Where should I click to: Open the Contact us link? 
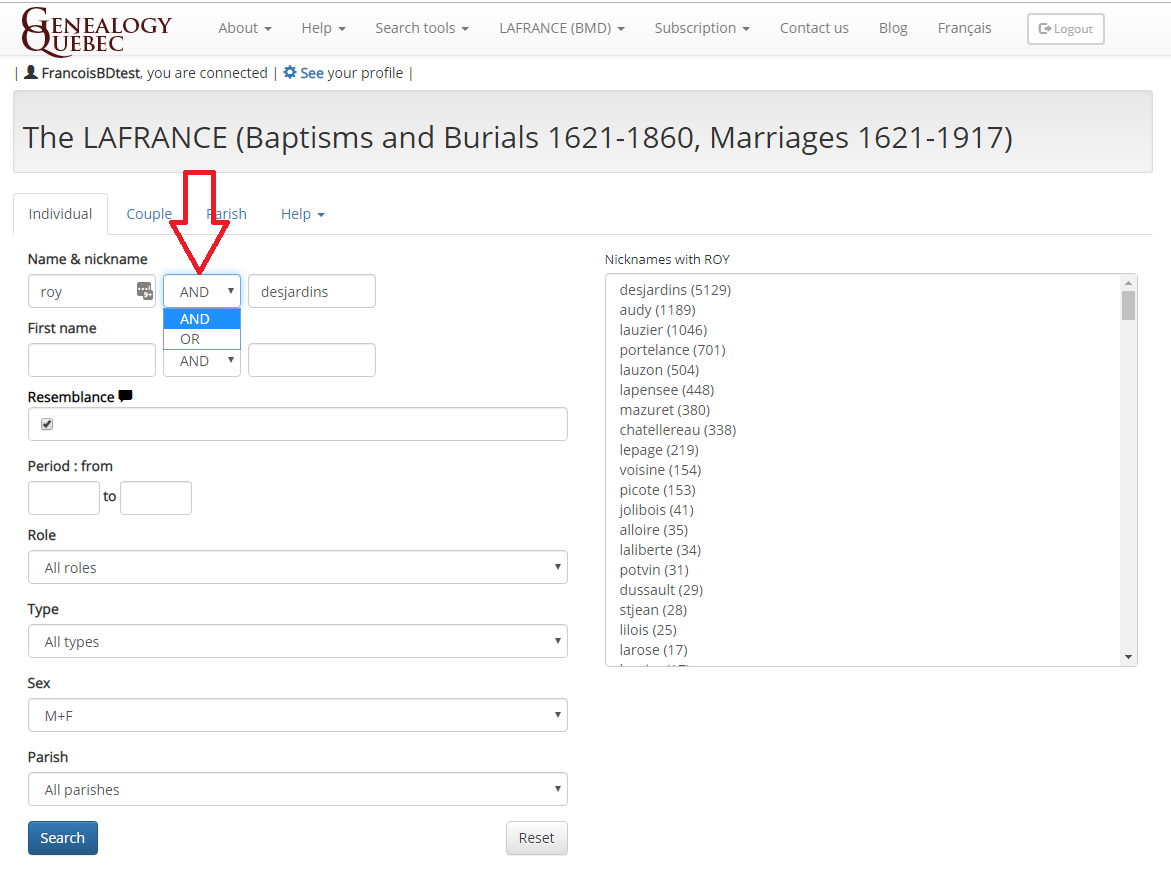point(814,28)
